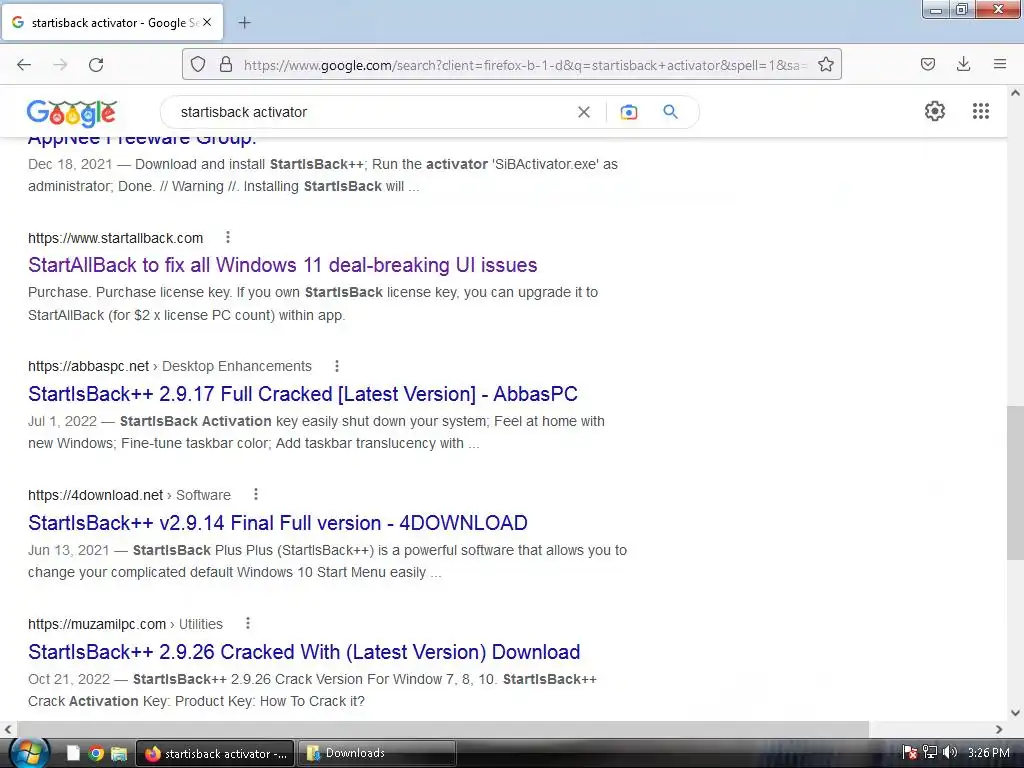Go to the Google logo homepage
Screen dimensions: 1024x768
point(72,113)
